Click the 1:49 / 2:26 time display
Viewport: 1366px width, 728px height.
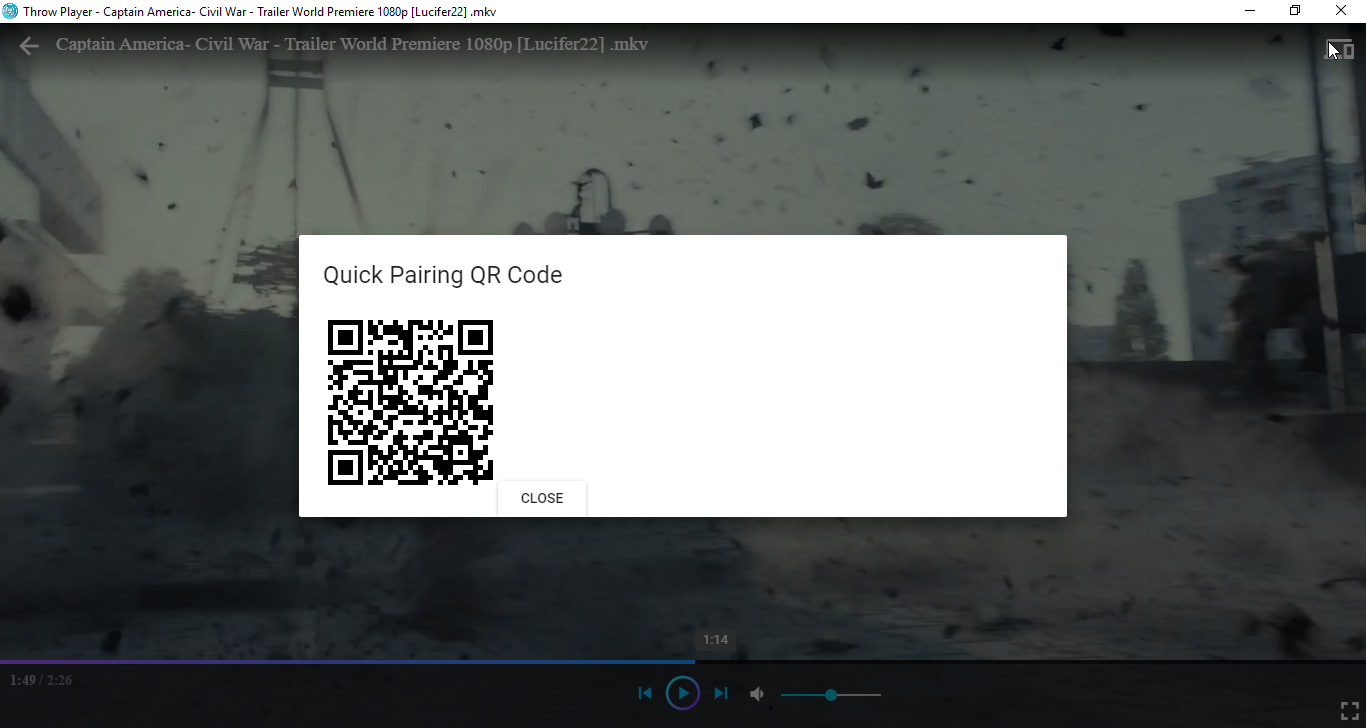tap(41, 681)
